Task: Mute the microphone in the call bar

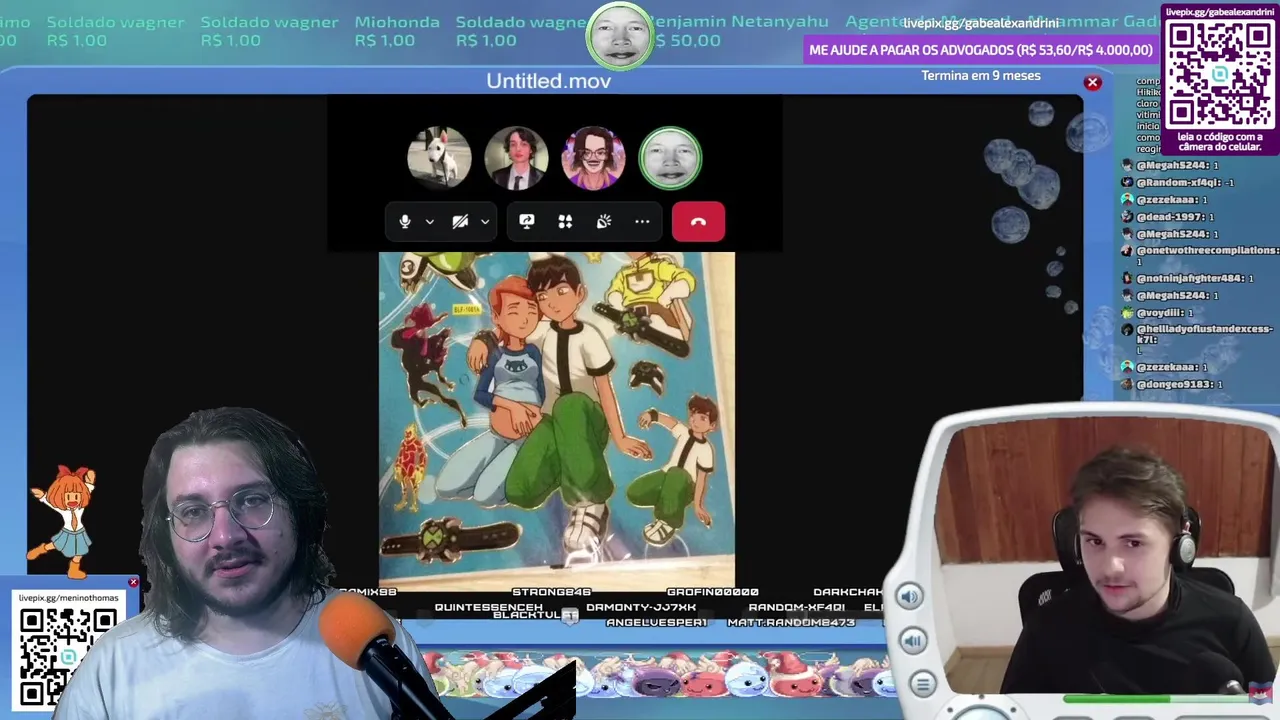Action: point(405,222)
